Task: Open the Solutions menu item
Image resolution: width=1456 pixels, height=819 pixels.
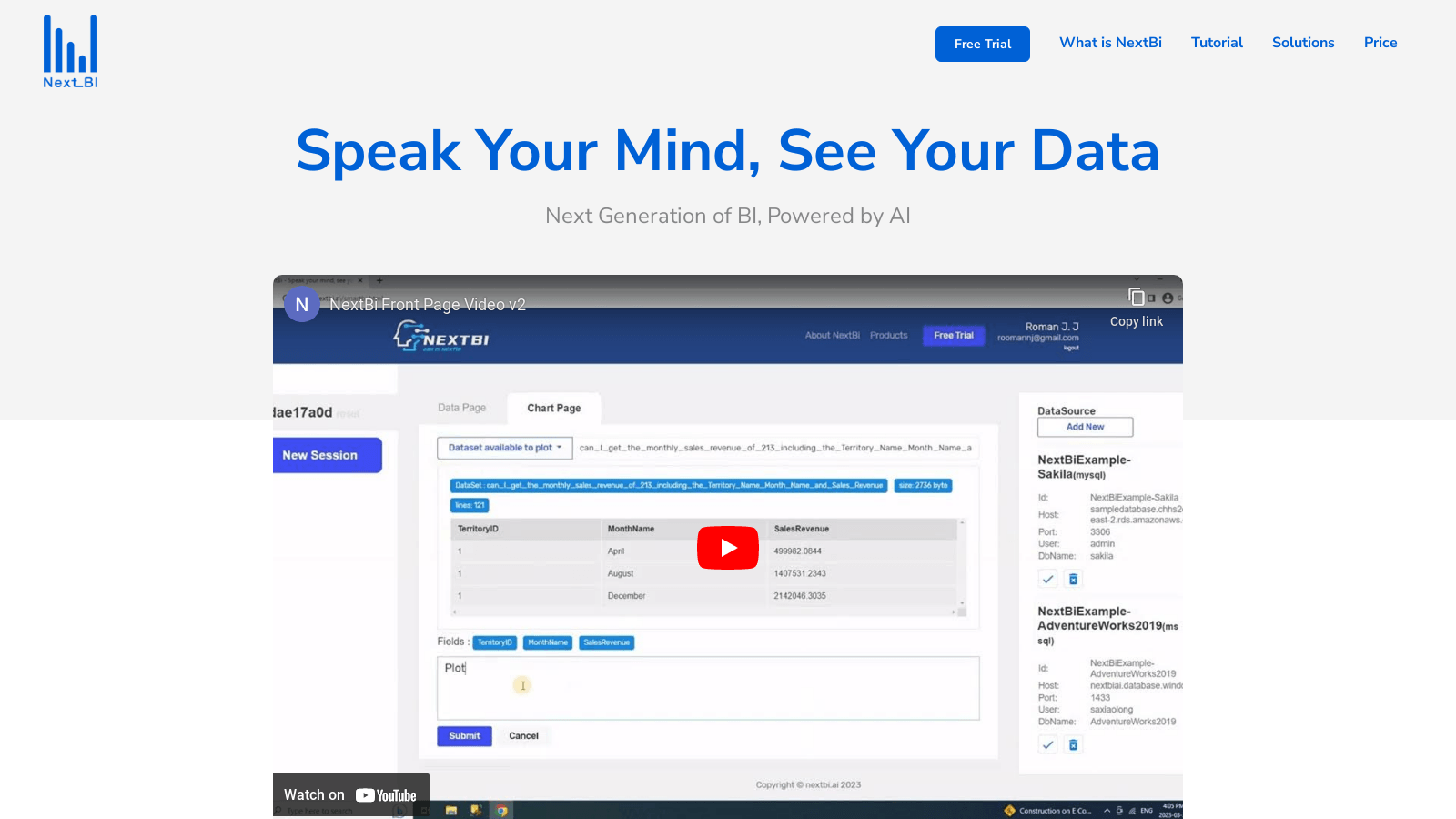Action: click(x=1303, y=43)
